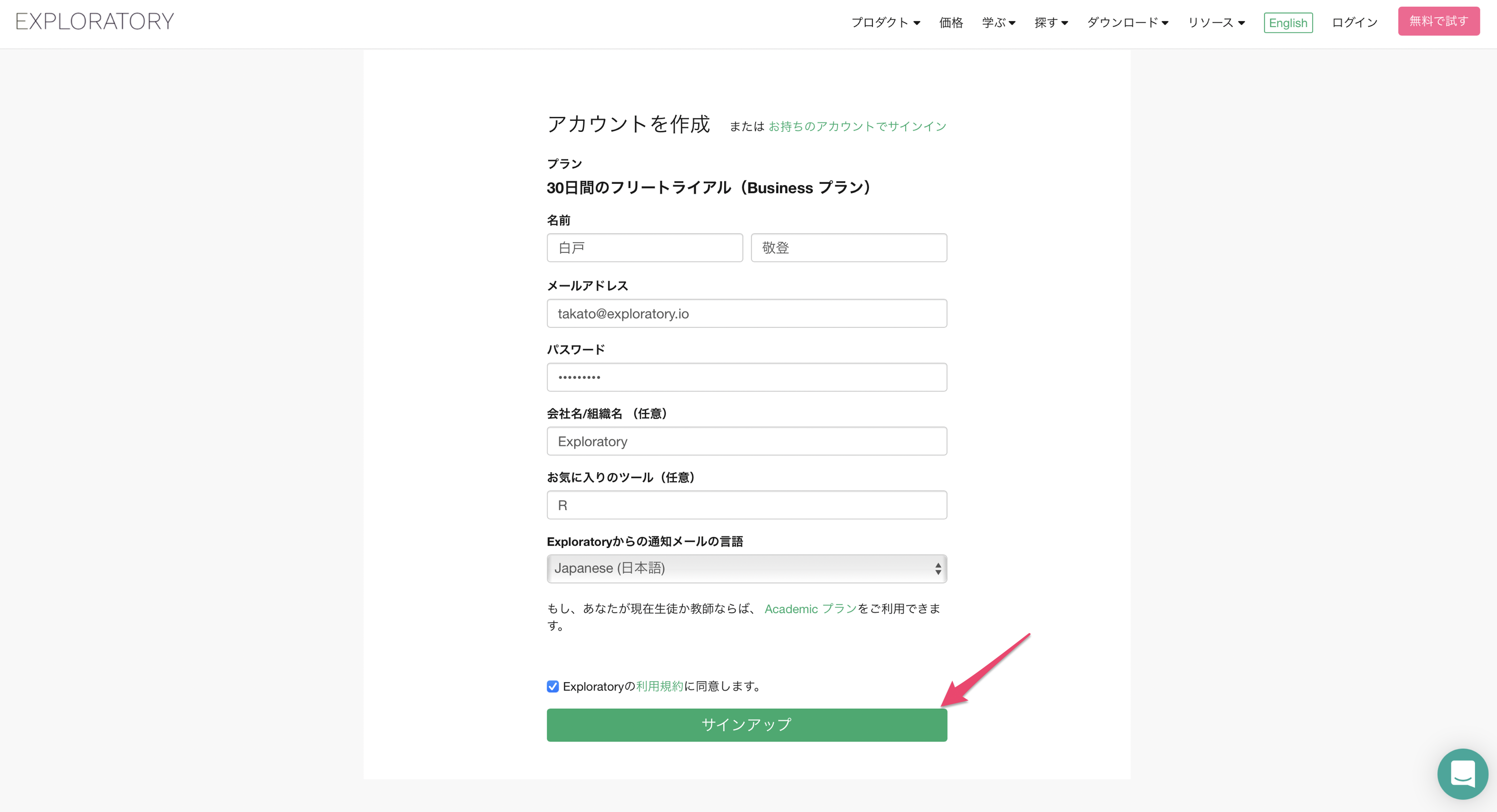The height and width of the screenshot is (812, 1497).
Task: Switch language to English
Action: click(1288, 23)
